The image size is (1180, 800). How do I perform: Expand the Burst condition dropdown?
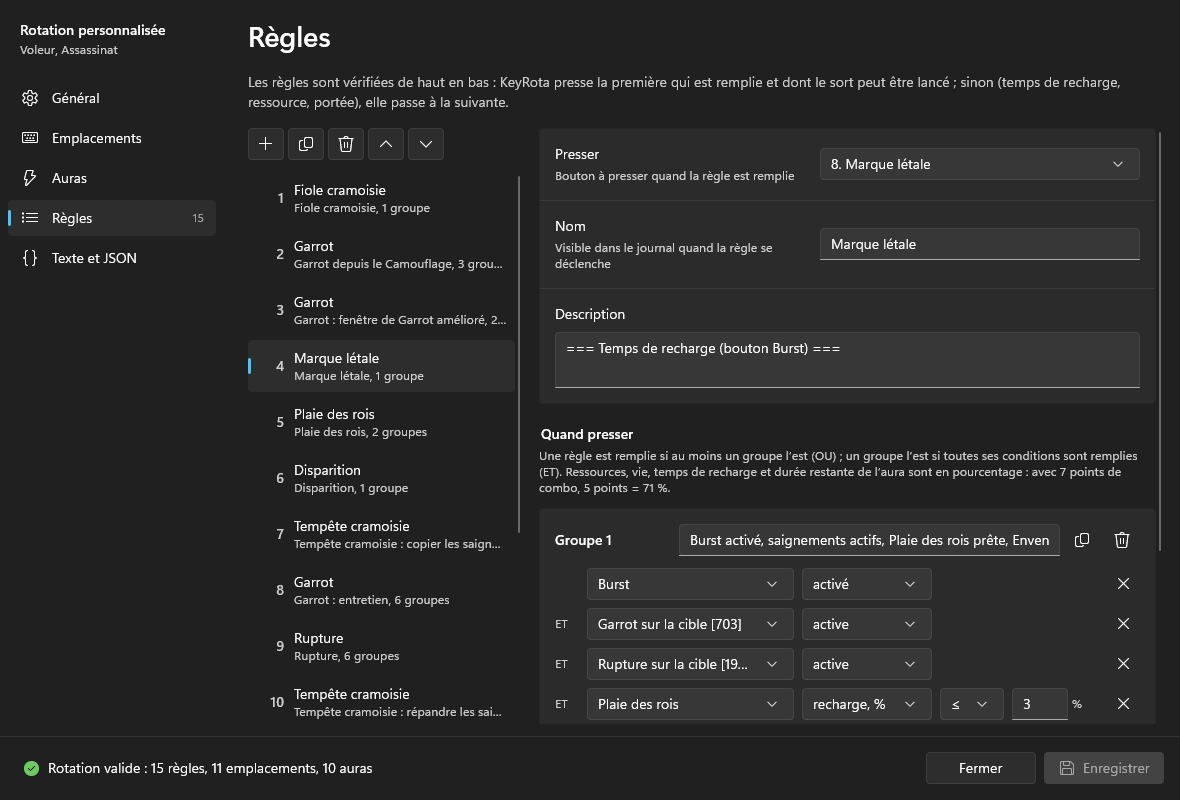tap(690, 584)
